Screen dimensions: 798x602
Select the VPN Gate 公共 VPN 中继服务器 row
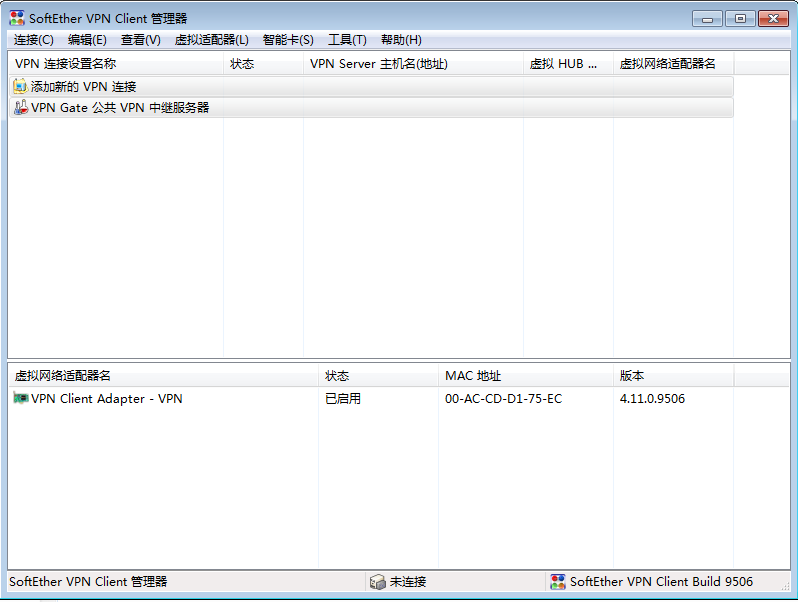371,107
